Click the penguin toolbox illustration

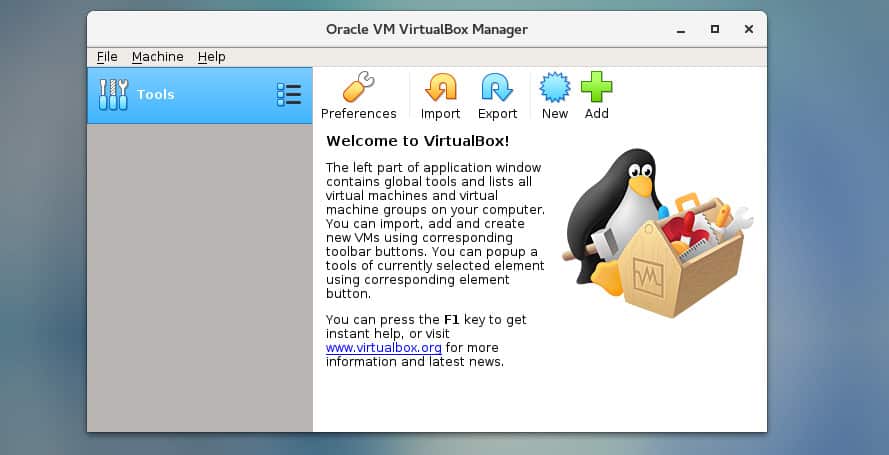click(x=658, y=232)
